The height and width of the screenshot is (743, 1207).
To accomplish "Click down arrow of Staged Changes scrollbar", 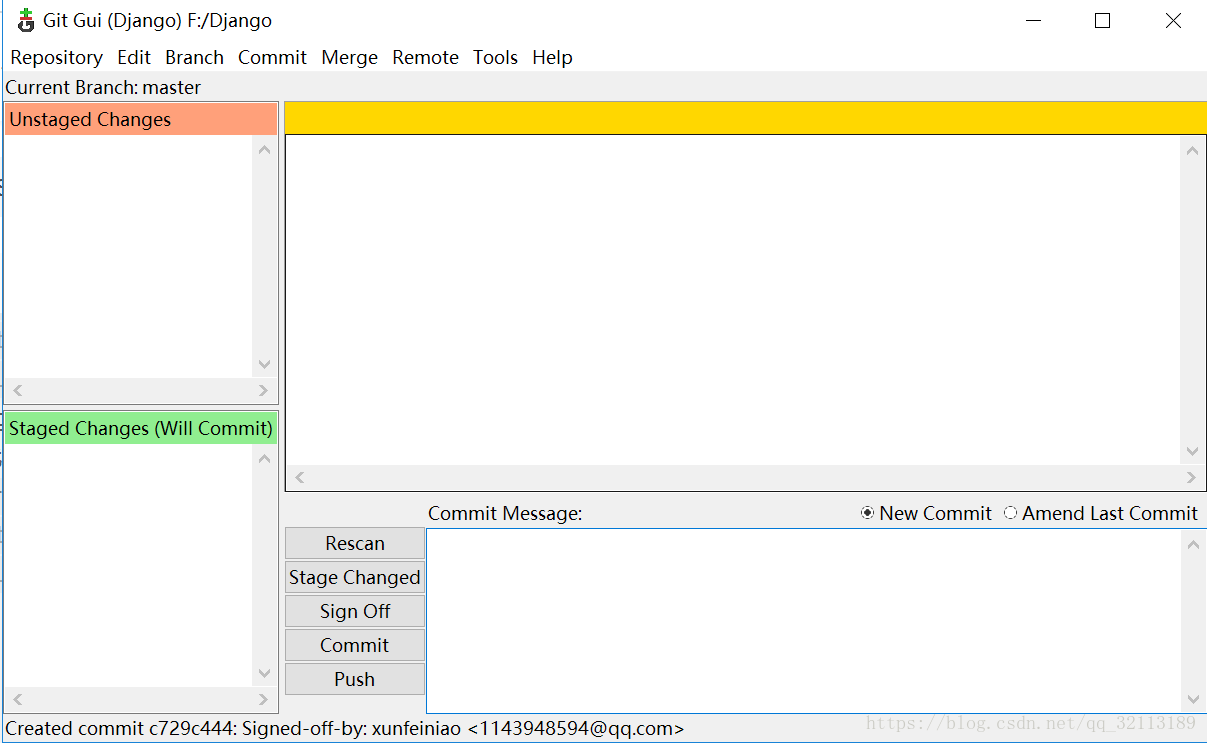I will click(264, 674).
